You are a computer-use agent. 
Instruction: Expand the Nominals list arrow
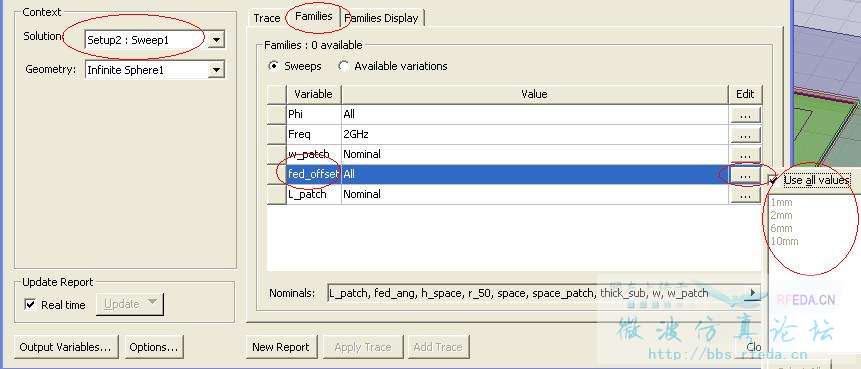[753, 293]
